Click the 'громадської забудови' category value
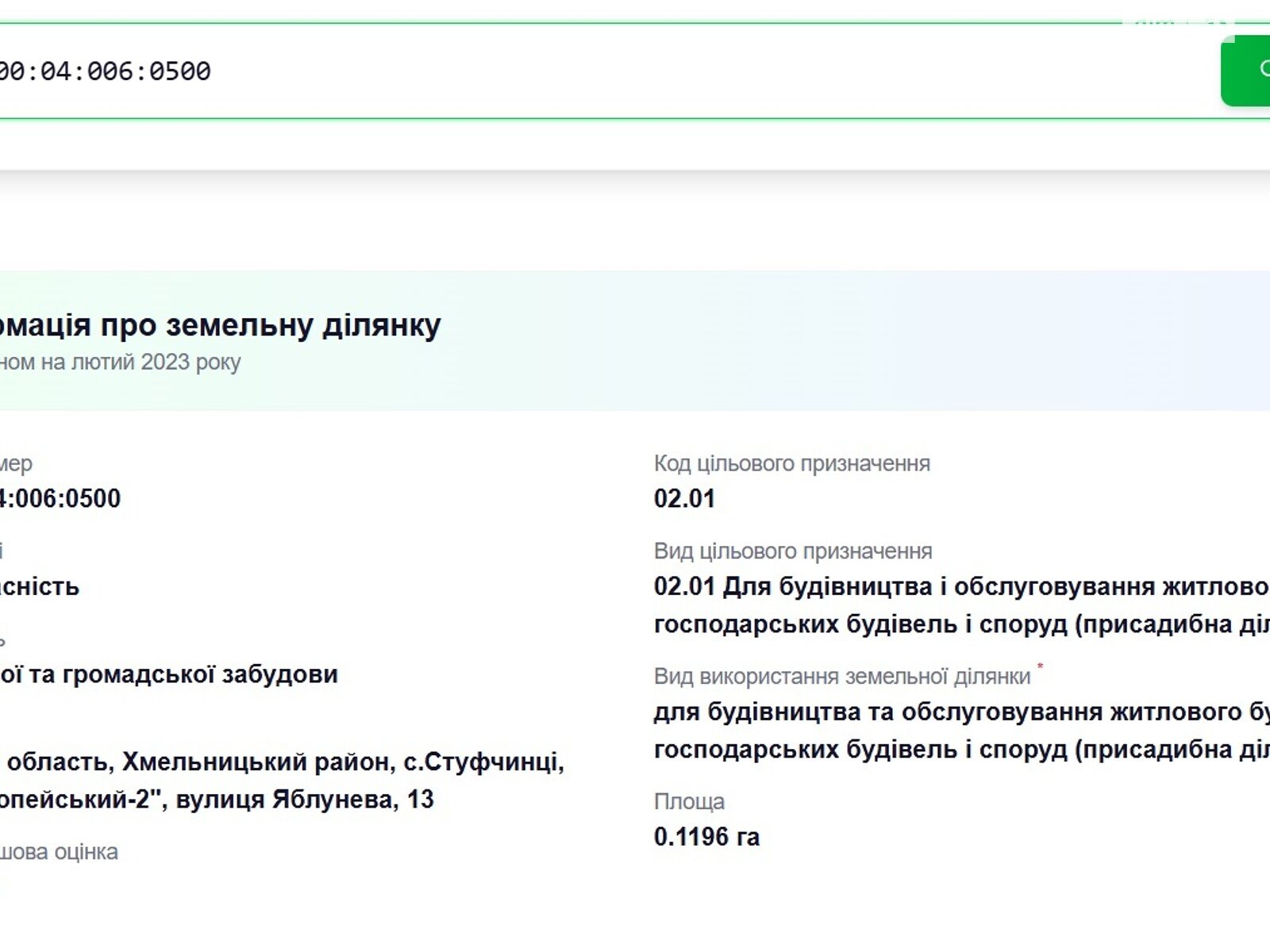1270x952 pixels. [x=169, y=674]
